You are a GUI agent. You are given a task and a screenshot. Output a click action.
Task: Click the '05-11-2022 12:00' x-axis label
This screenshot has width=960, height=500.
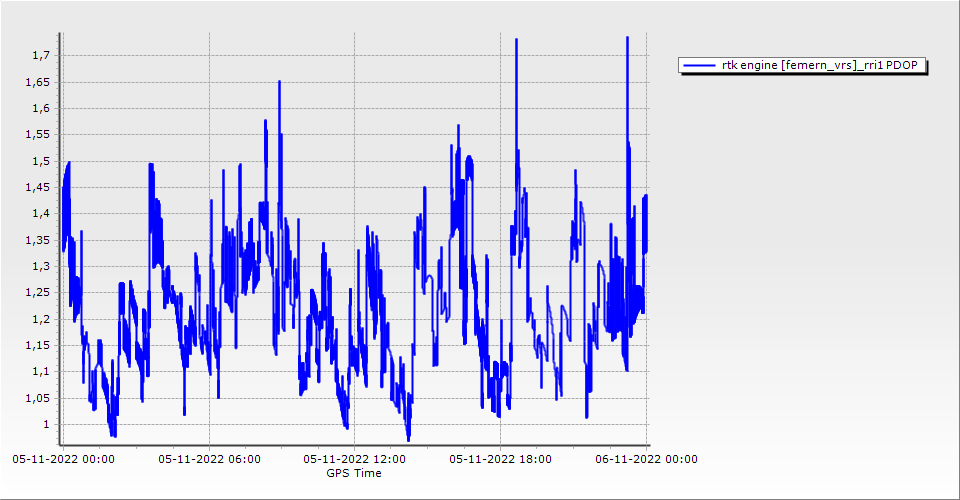356,460
